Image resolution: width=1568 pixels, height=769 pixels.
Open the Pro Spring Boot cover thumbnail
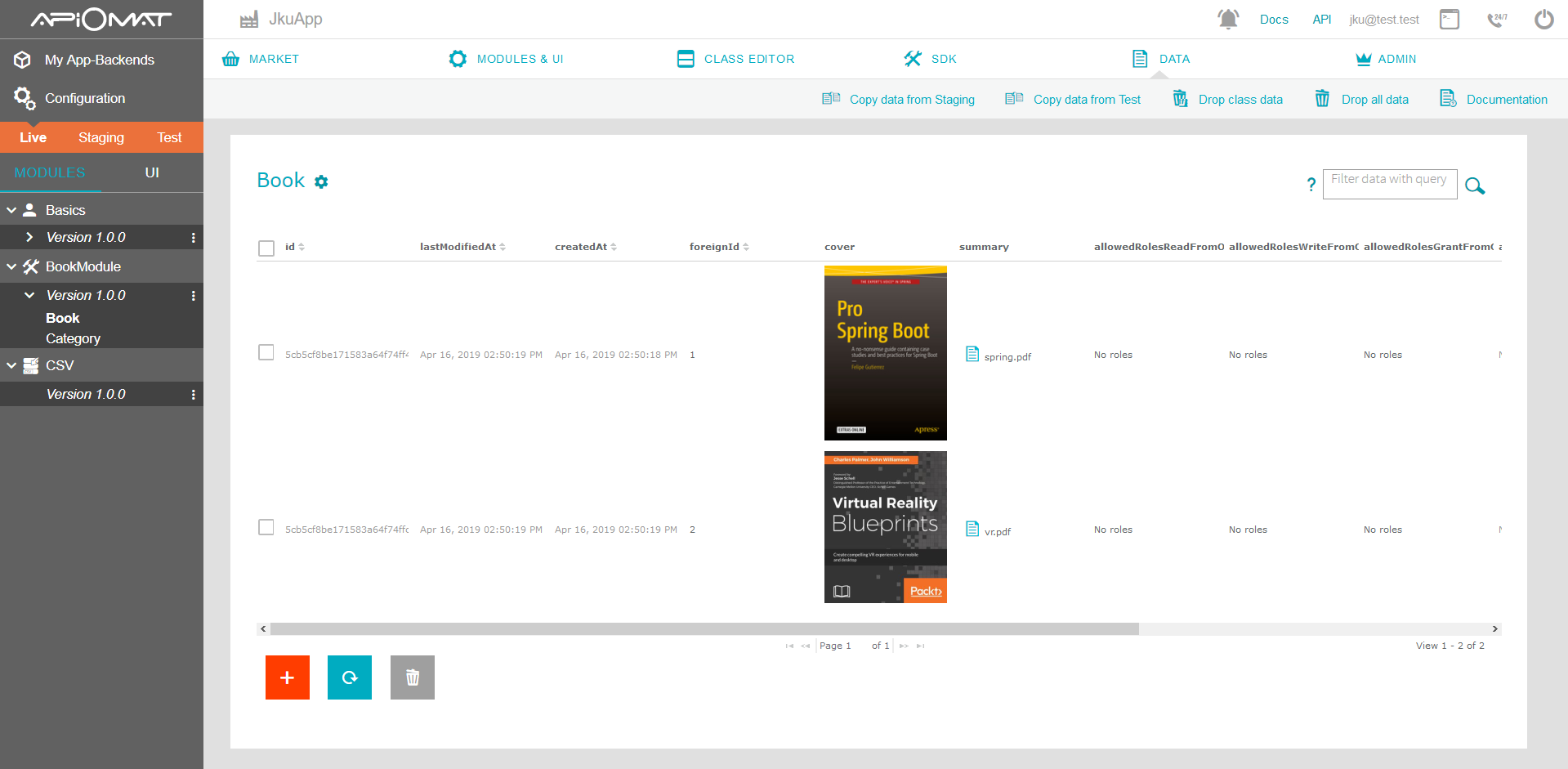(x=886, y=353)
